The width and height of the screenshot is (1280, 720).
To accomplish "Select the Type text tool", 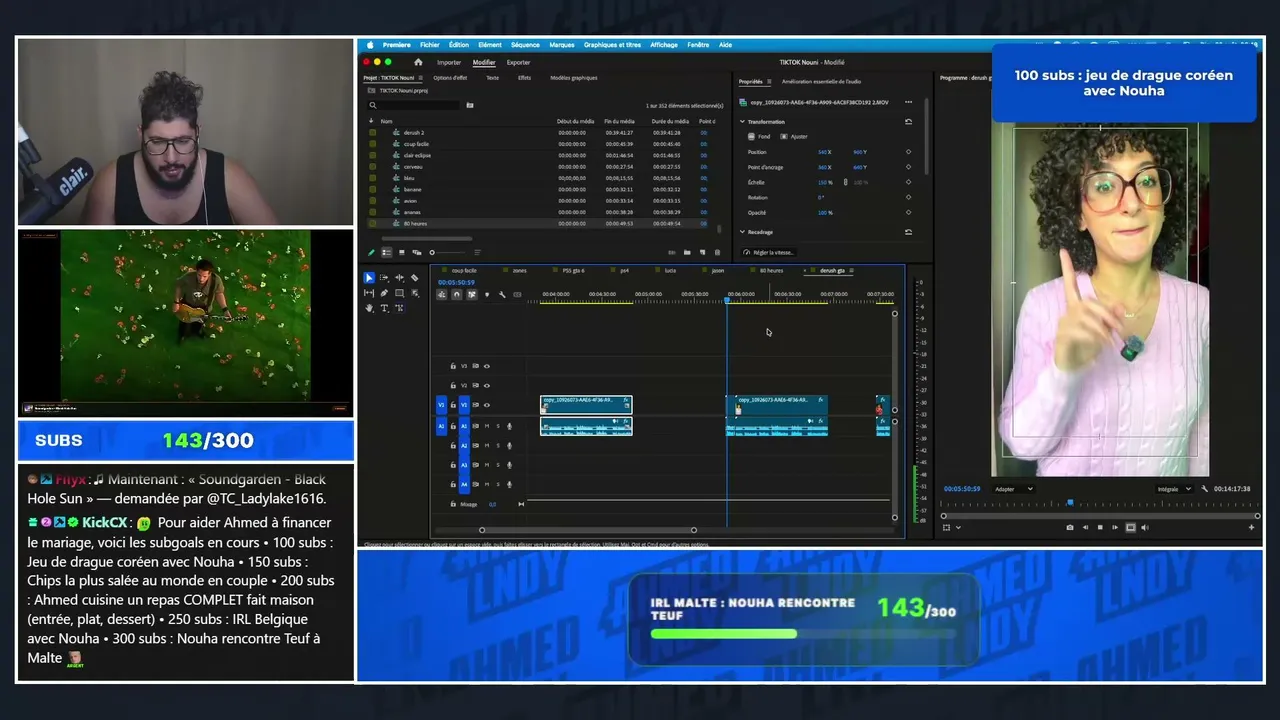I will (x=384, y=308).
